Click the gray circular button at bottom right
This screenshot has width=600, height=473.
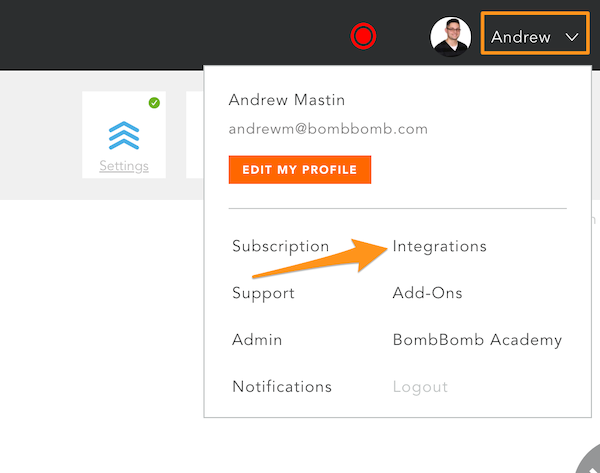[x=590, y=462]
